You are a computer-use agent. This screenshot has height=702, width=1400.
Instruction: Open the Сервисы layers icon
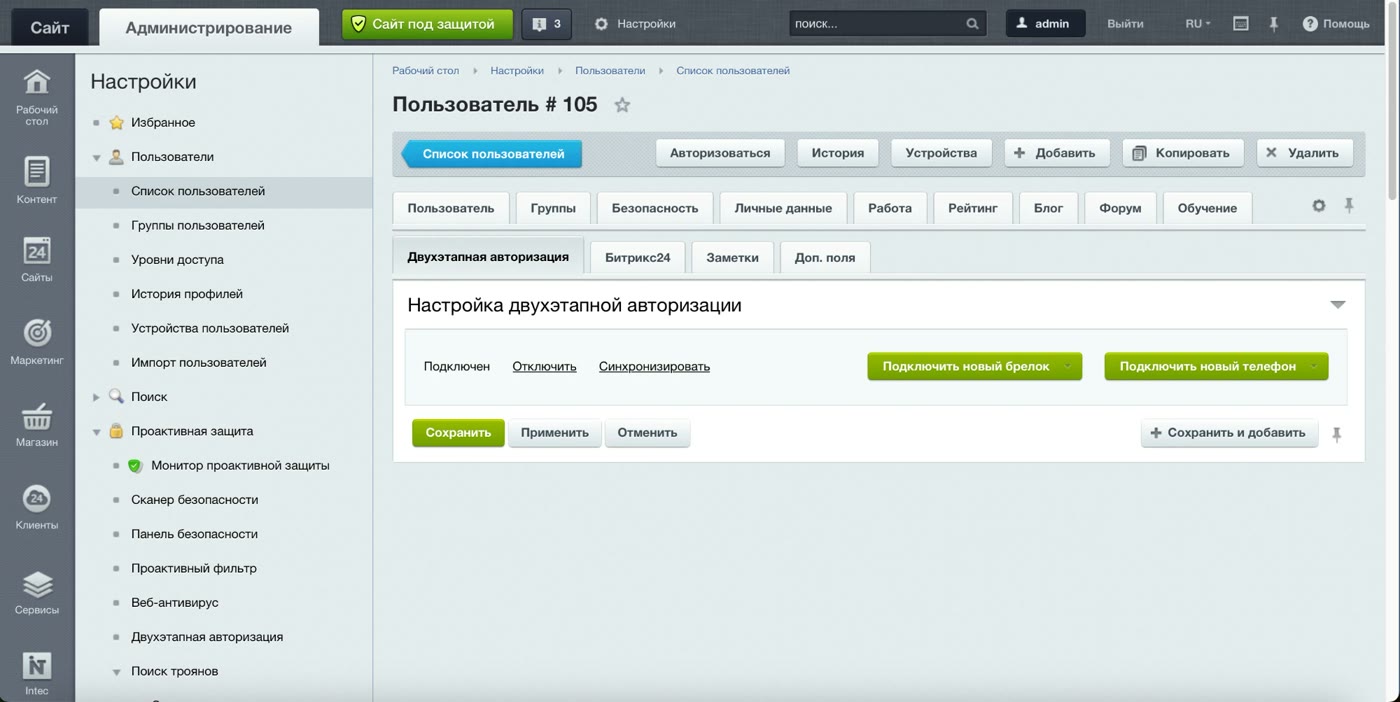click(x=37, y=583)
